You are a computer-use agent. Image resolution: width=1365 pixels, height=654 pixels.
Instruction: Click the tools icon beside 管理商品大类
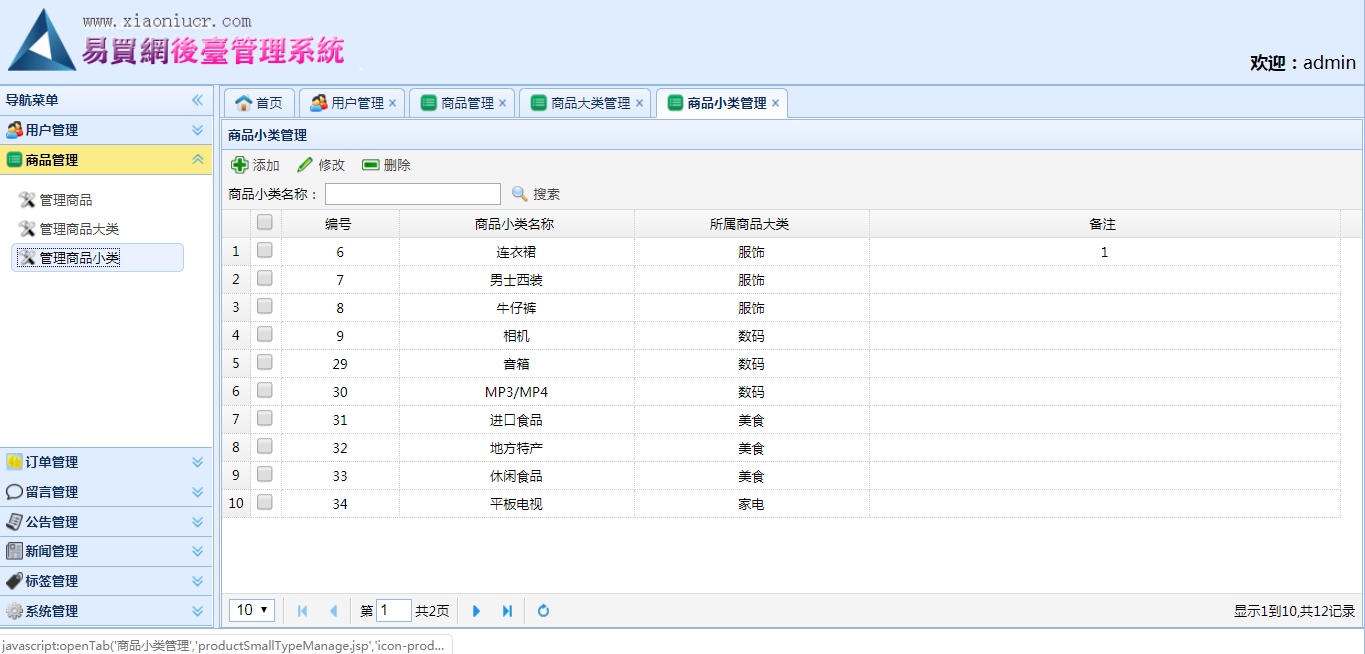click(27, 229)
